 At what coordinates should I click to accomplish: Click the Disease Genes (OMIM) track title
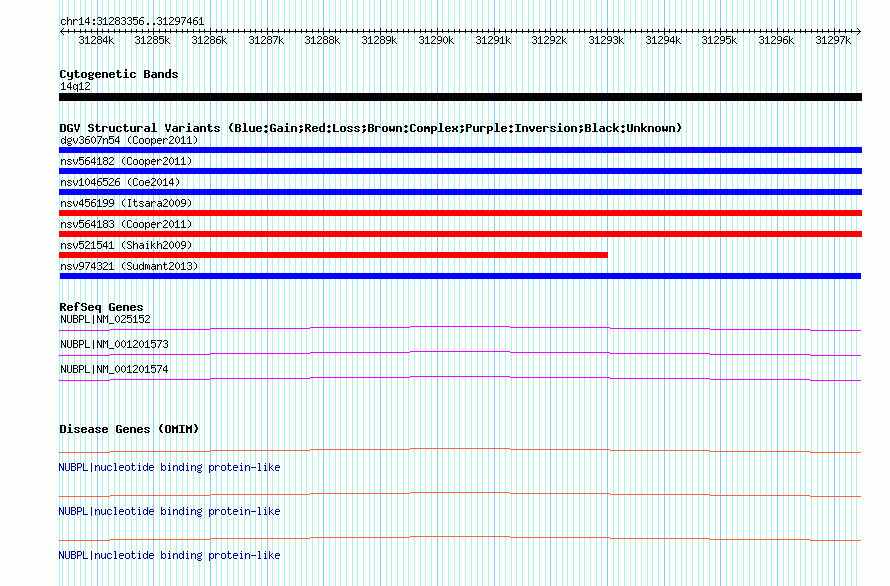click(x=129, y=429)
